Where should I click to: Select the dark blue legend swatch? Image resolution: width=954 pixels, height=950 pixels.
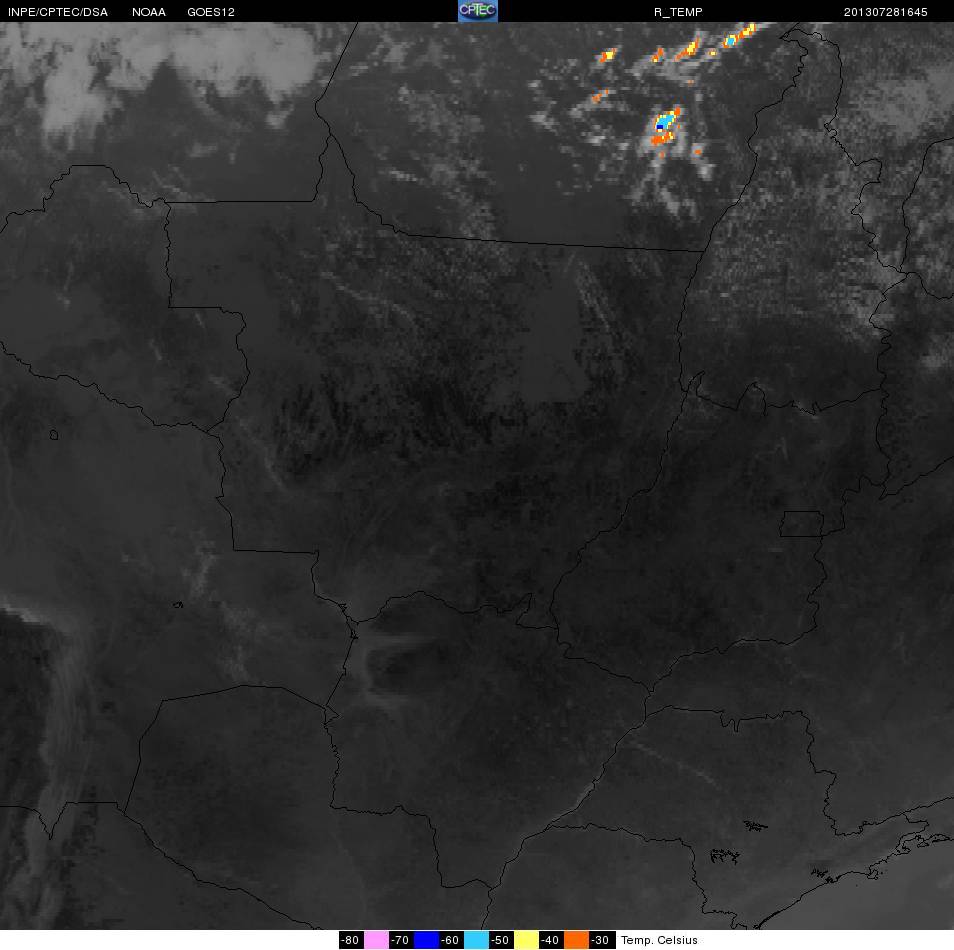427,940
